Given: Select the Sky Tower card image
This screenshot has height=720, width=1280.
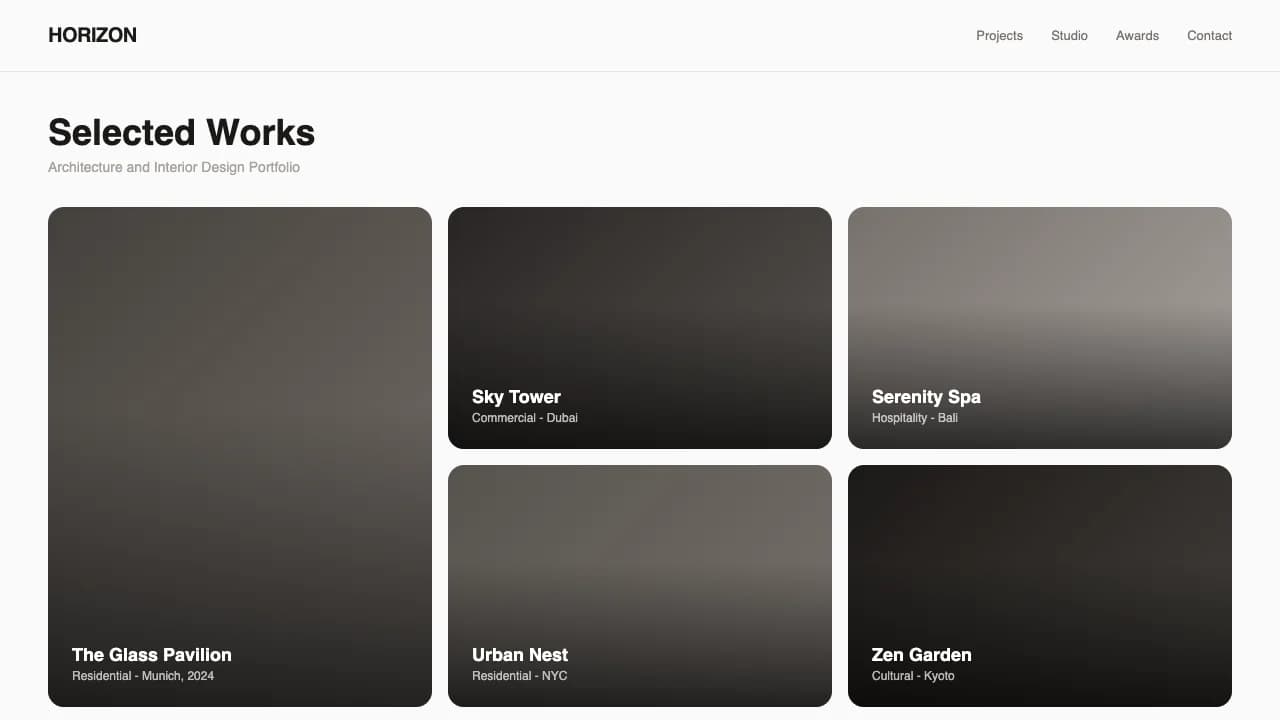Looking at the screenshot, I should (x=640, y=290).
